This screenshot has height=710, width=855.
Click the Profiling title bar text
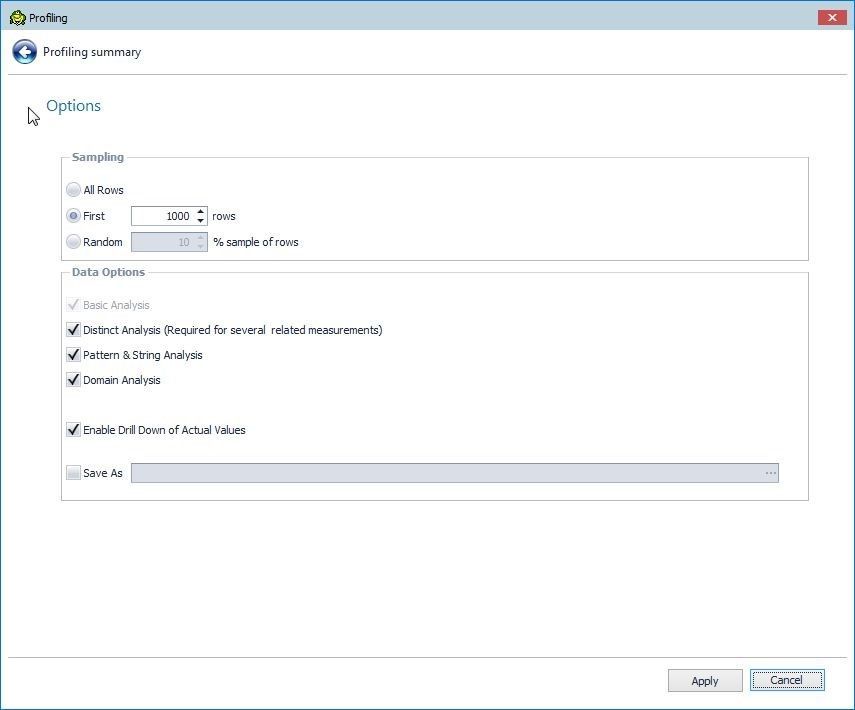coord(48,18)
